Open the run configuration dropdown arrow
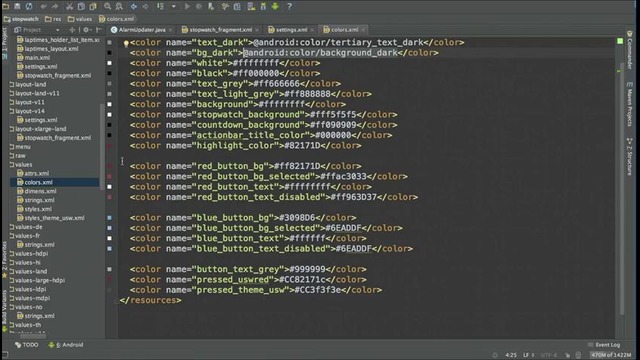Image resolution: width=640 pixels, height=360 pixels. [x=173, y=6]
